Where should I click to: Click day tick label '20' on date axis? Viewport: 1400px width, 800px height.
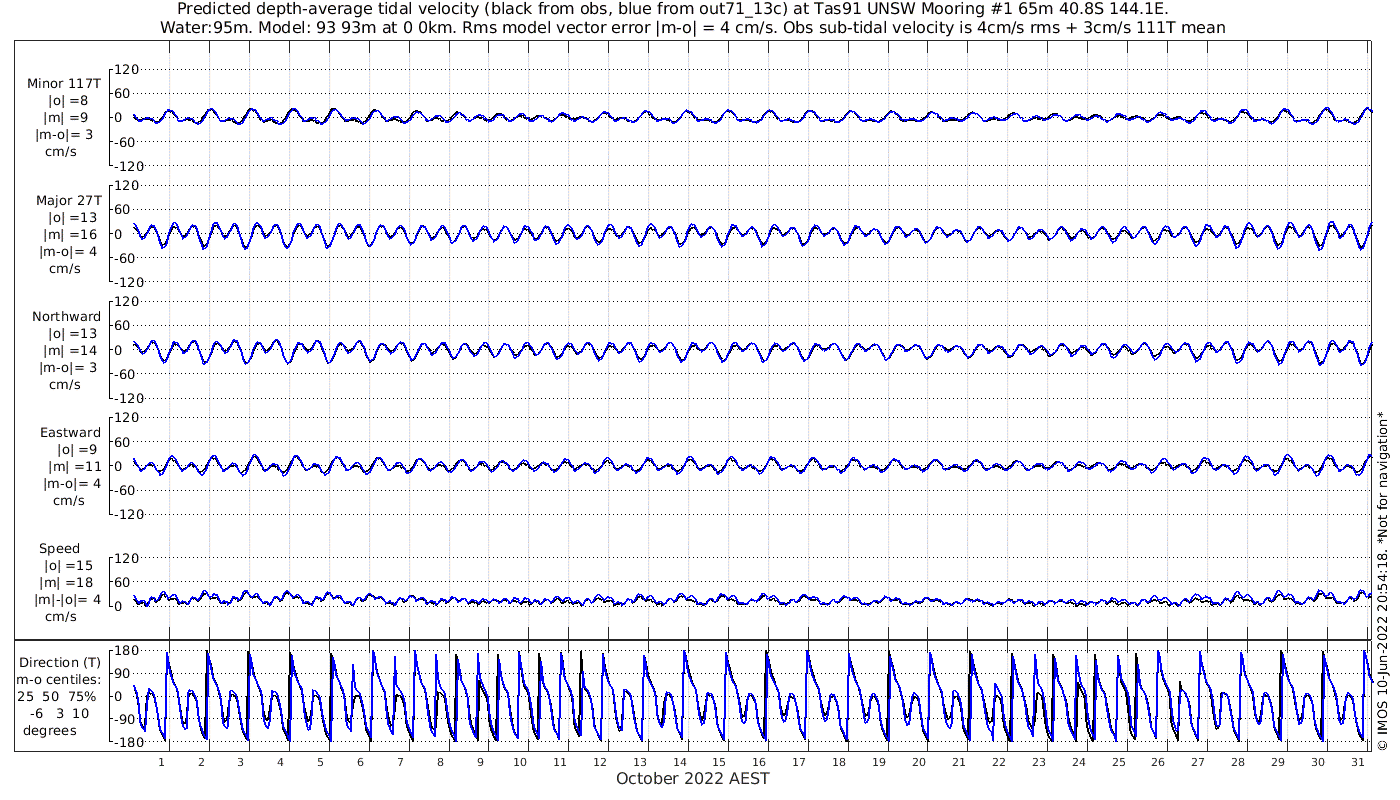click(x=919, y=762)
